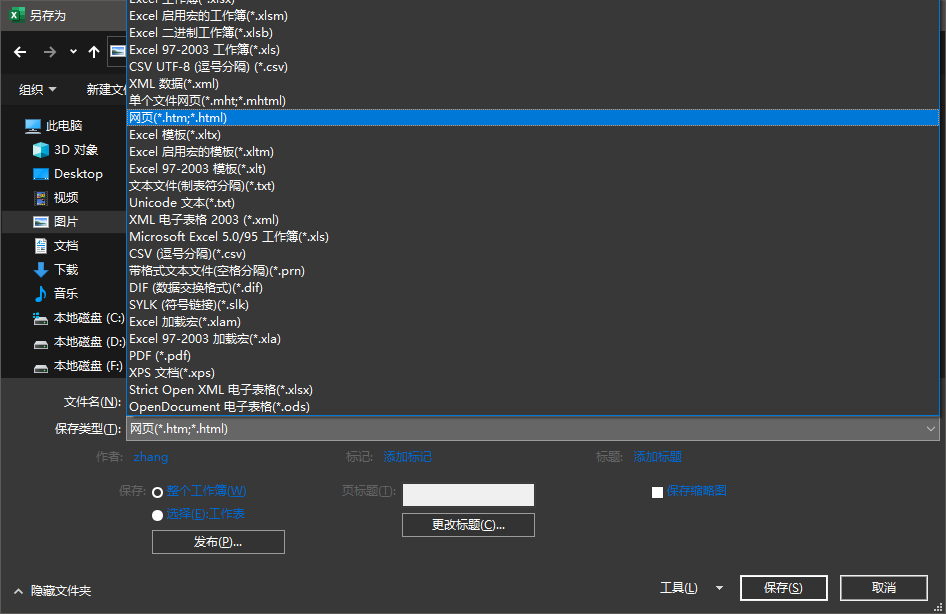Choose Excel 加载宏(*.xlam) format

pyautogui.click(x=533, y=321)
